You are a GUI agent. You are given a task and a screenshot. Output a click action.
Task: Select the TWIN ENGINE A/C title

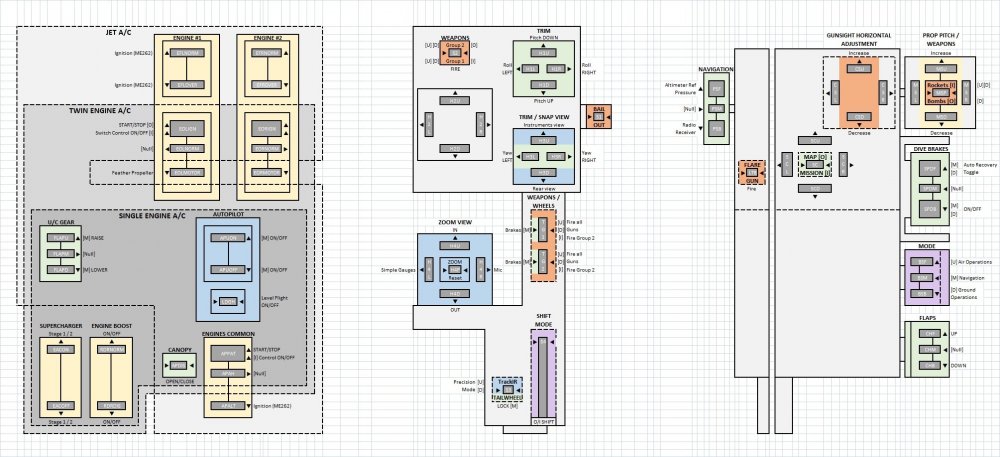tap(99, 111)
